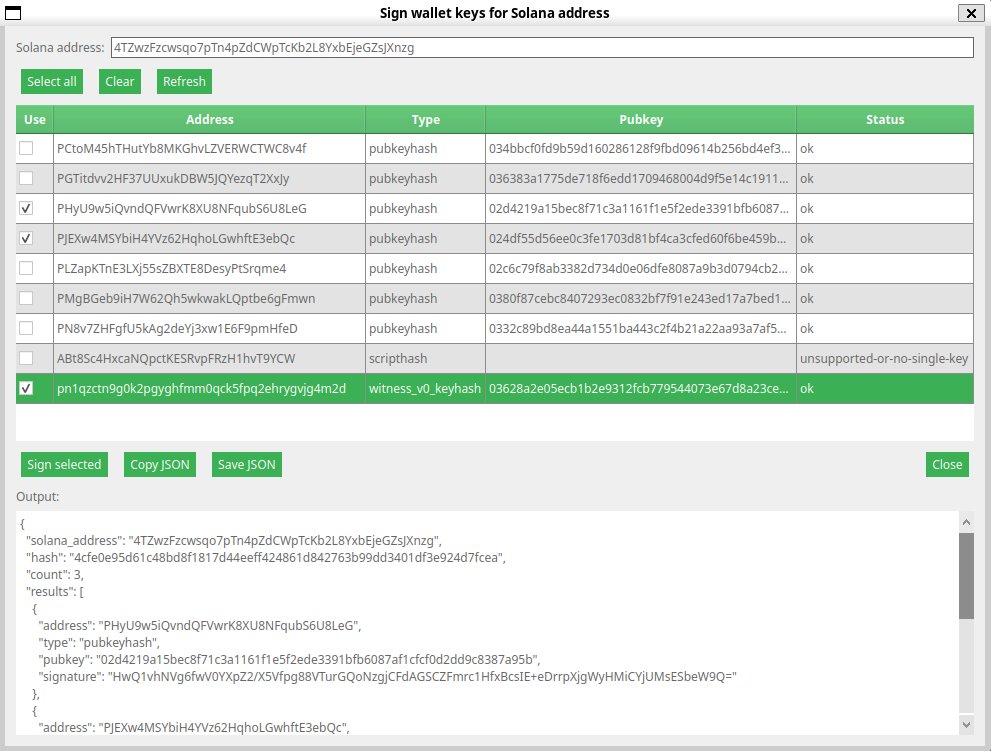Select address ABt8Sc4HxcaNQpctKESRvpFRzH1hvT9YCW cell
991x751 pixels.
point(209,358)
